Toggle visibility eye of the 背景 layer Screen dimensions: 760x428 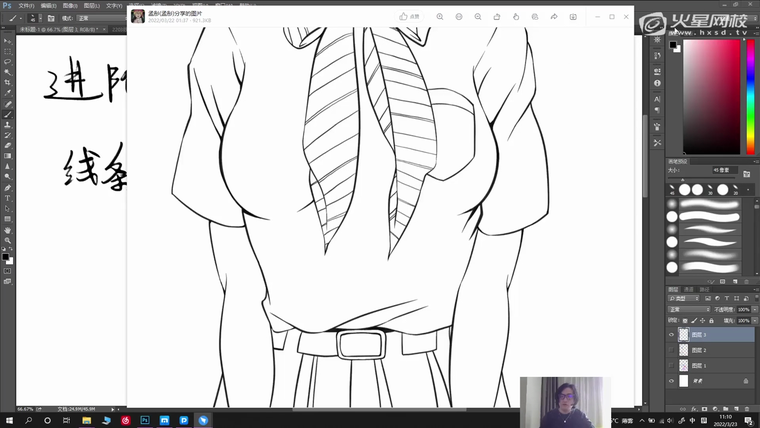[x=671, y=381]
